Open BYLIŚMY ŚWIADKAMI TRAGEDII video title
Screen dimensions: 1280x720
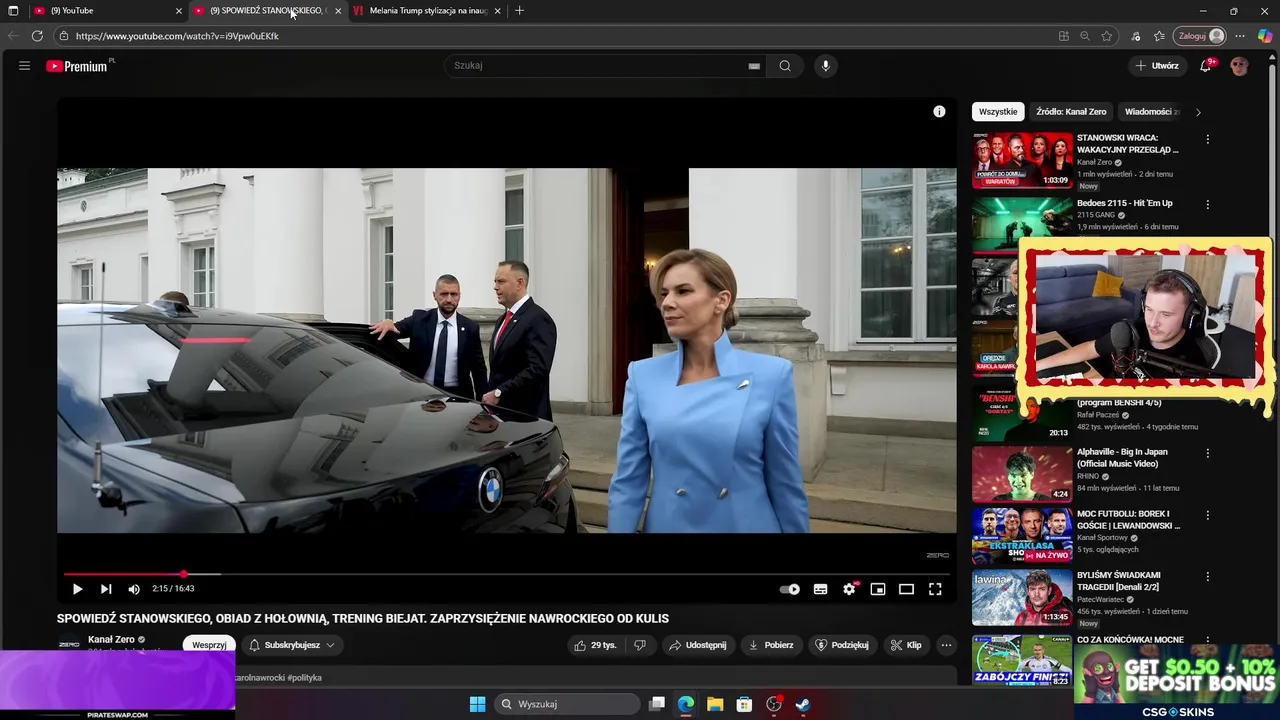click(x=1118, y=581)
